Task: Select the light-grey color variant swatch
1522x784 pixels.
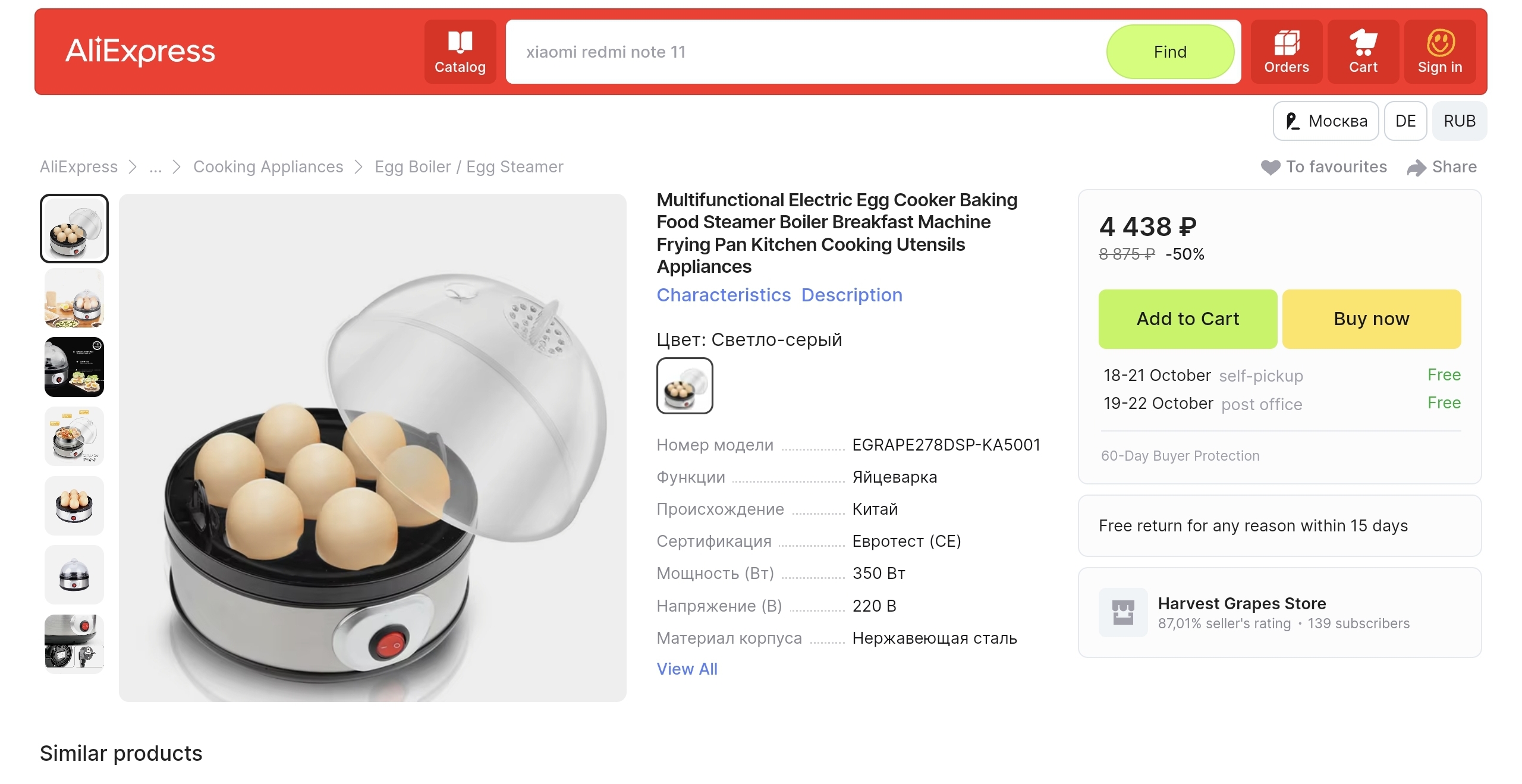Action: click(x=684, y=386)
